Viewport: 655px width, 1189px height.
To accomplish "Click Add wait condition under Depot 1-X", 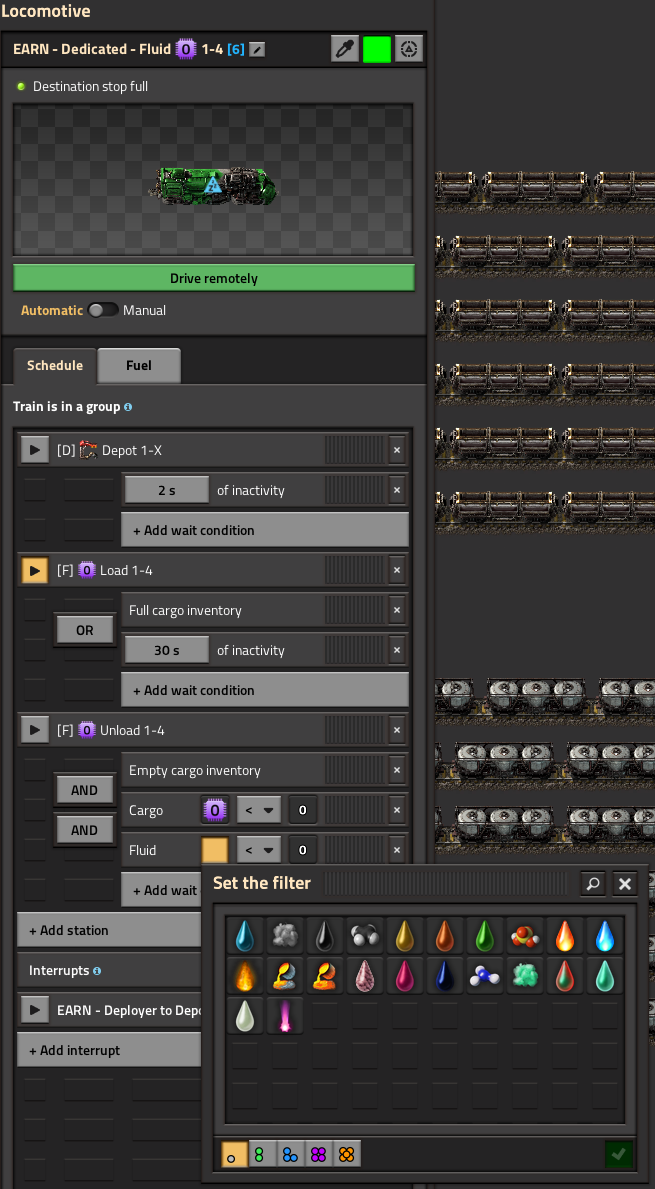I will (265, 530).
